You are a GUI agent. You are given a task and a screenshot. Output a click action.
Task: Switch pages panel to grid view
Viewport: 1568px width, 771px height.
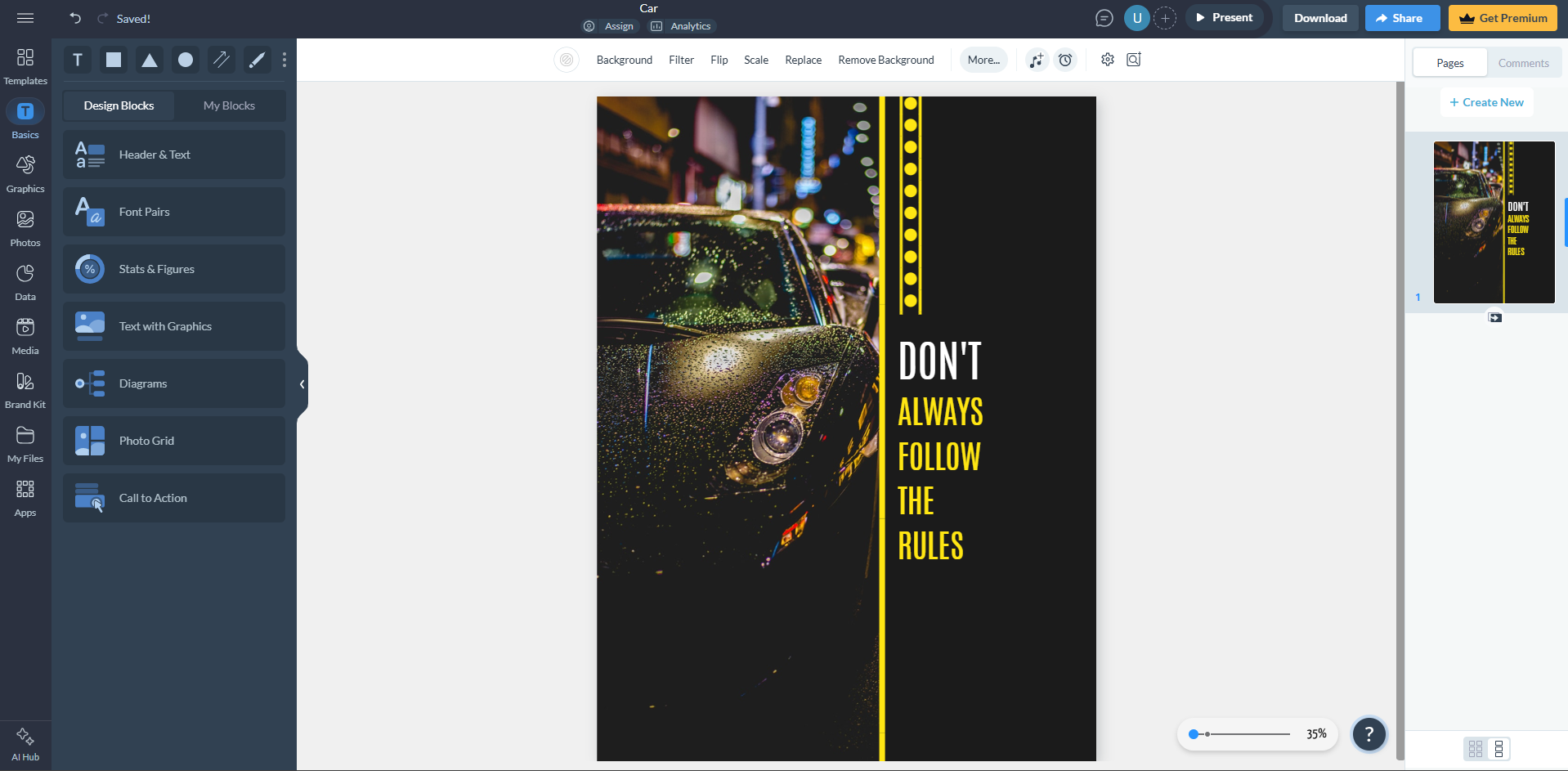pyautogui.click(x=1474, y=748)
